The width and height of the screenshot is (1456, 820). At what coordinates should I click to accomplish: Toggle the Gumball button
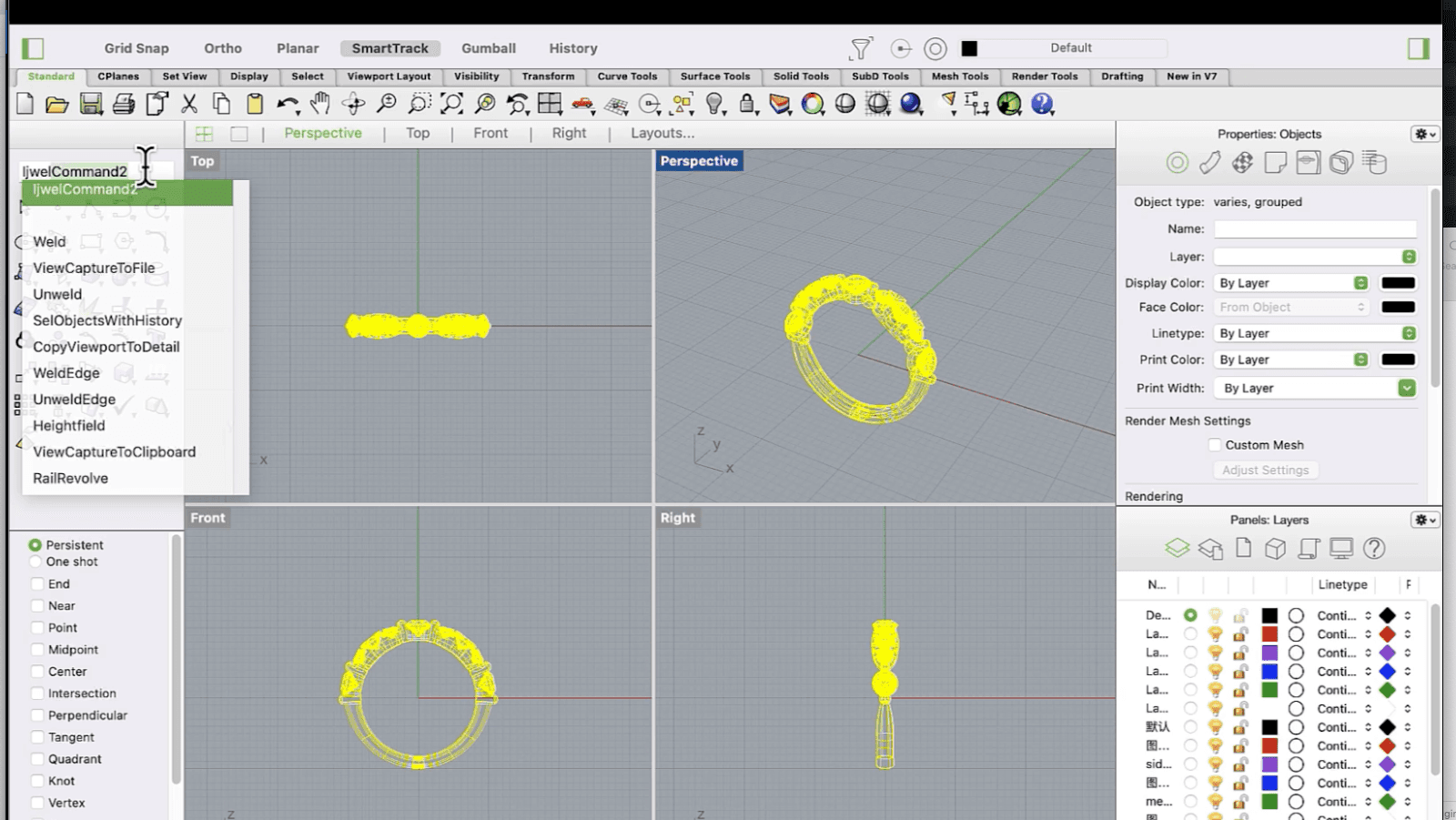point(489,48)
